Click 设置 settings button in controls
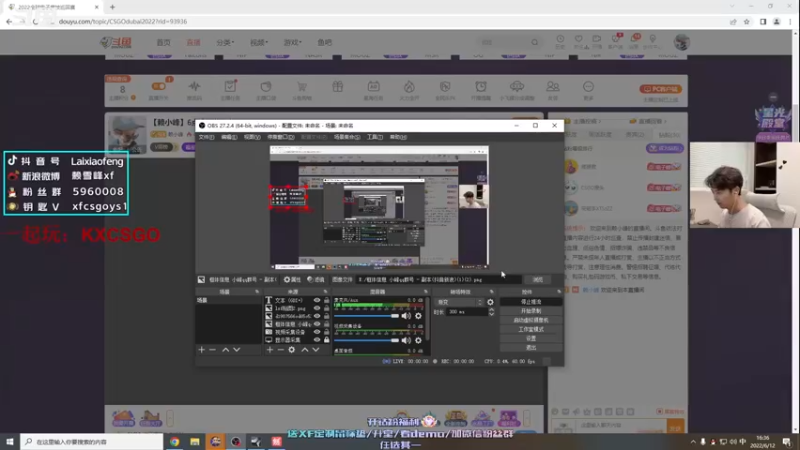 pos(531,339)
